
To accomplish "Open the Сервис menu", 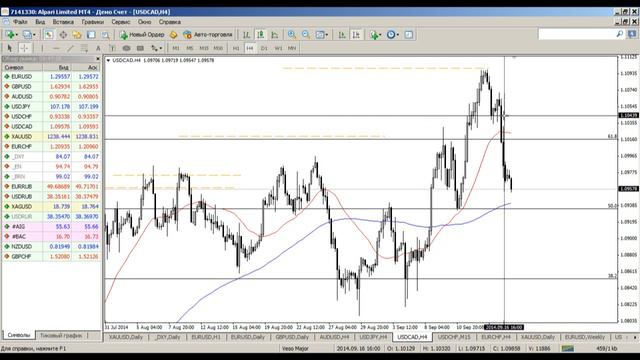I will click(x=120, y=22).
